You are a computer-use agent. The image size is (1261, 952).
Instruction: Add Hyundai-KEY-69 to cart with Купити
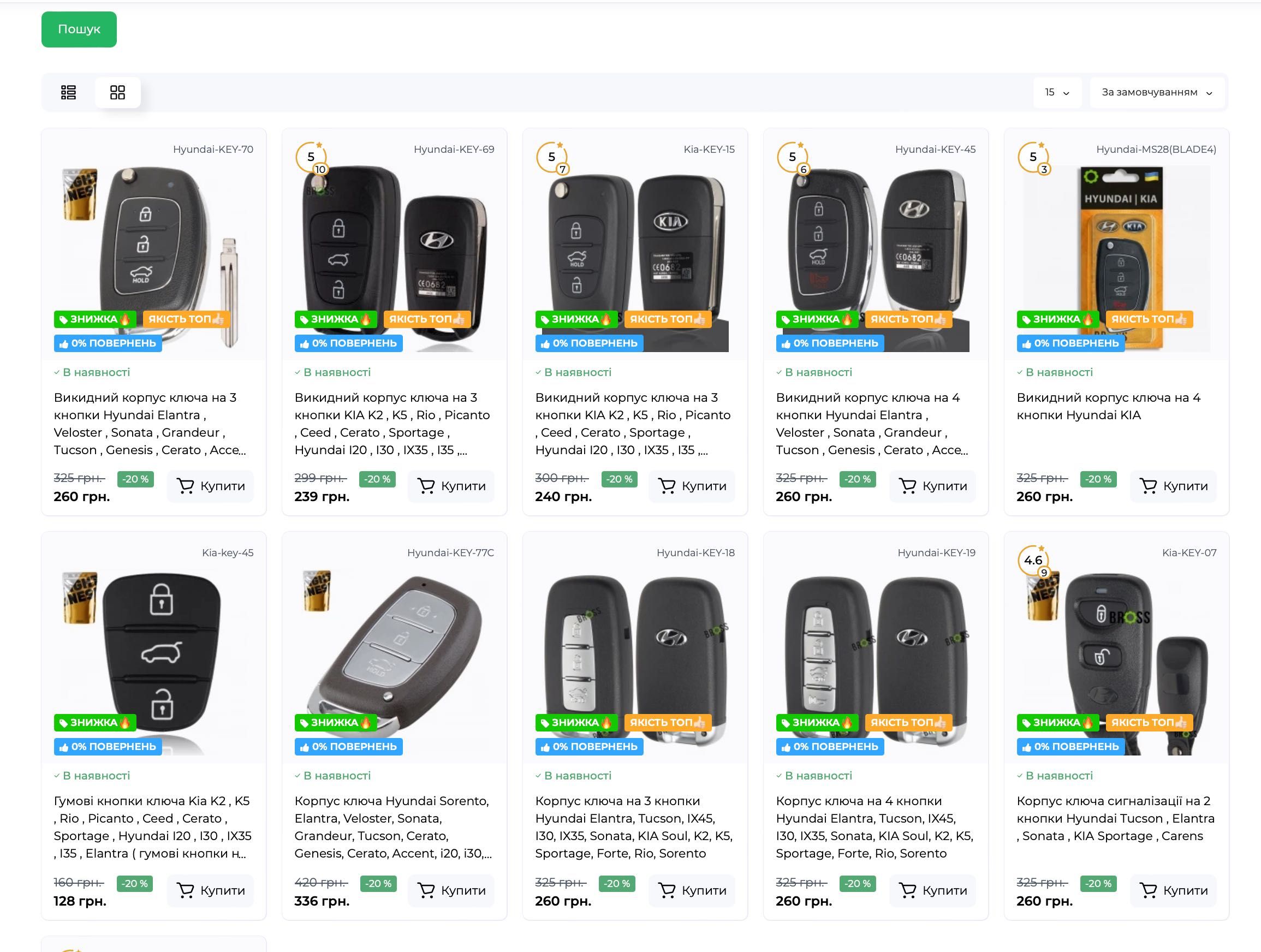[x=451, y=486]
